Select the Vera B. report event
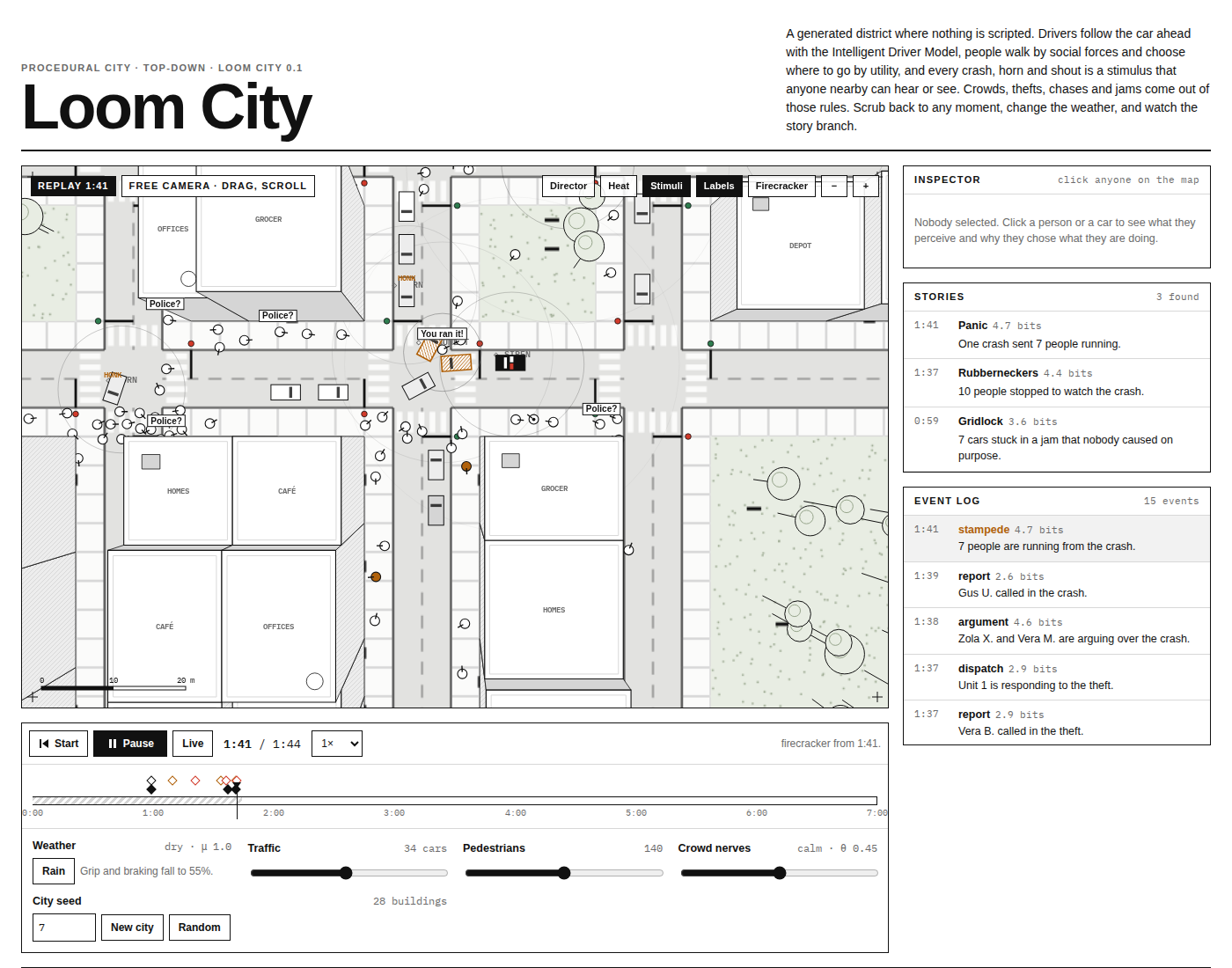1232x968 pixels. pos(1057,722)
